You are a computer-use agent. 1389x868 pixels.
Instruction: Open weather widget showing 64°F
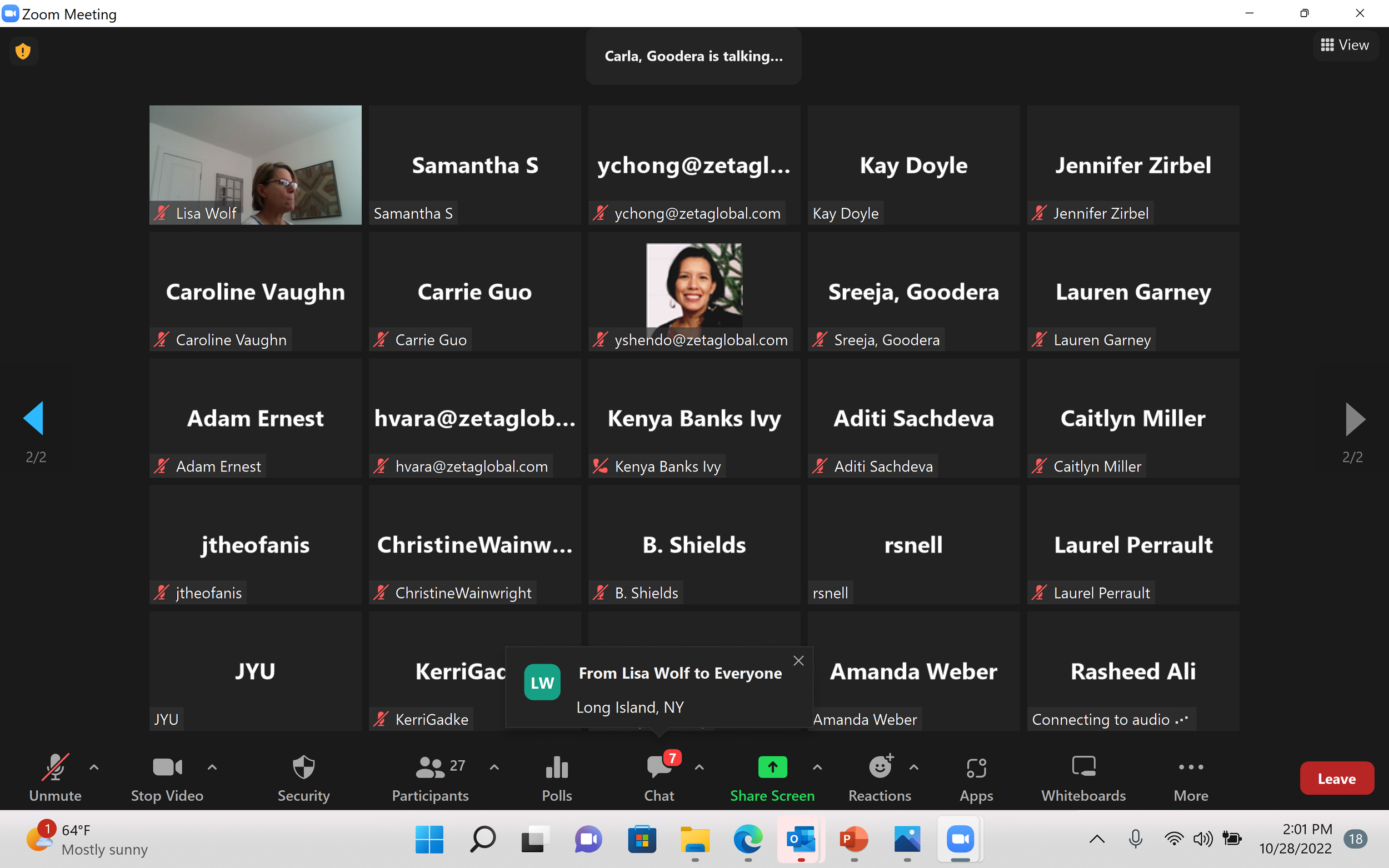[x=86, y=839]
